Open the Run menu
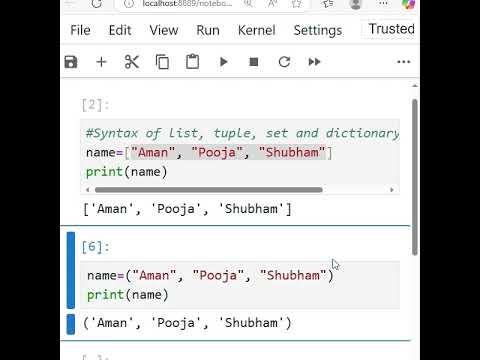The height and width of the screenshot is (360, 480). pos(208,30)
